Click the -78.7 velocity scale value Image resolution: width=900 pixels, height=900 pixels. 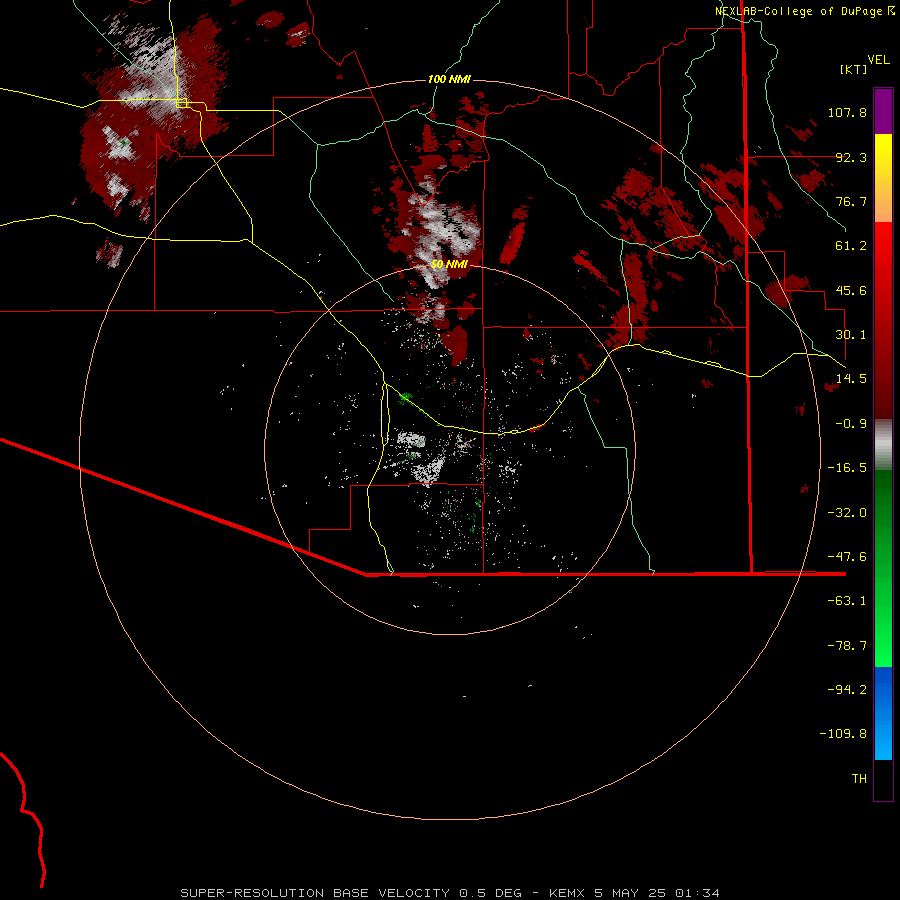[x=847, y=646]
